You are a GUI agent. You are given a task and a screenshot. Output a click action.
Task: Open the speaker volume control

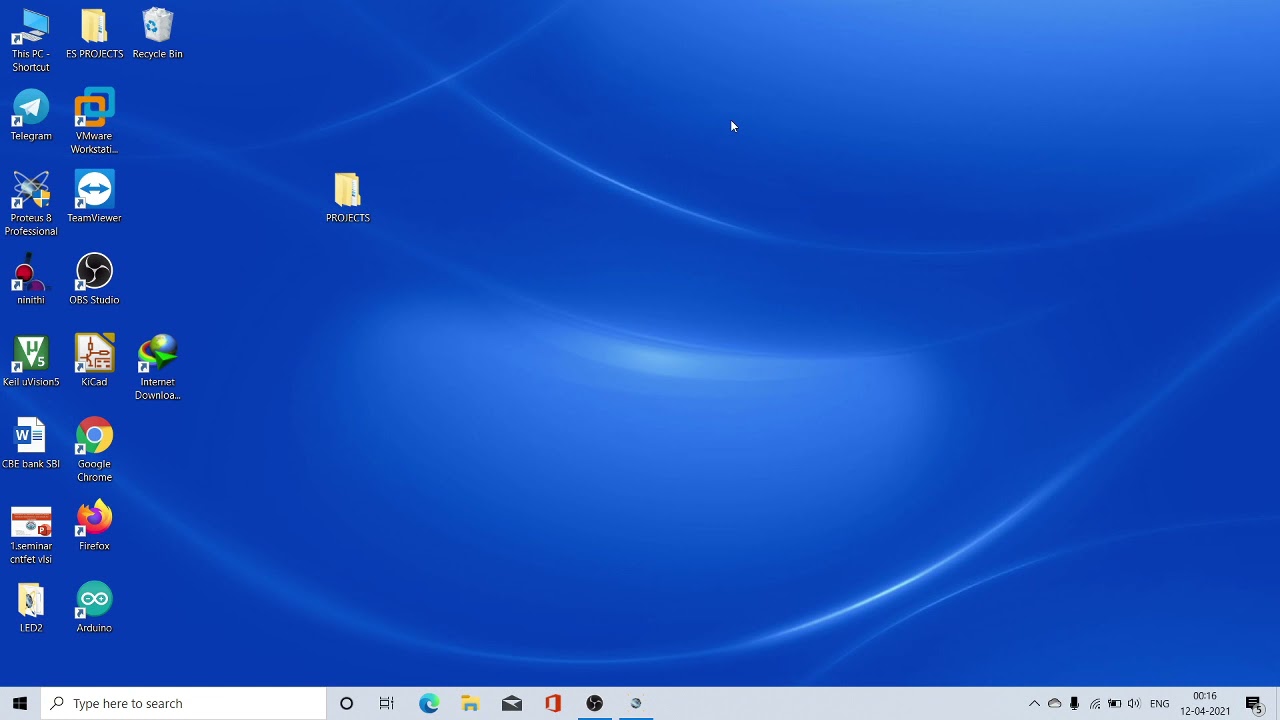tap(1134, 703)
